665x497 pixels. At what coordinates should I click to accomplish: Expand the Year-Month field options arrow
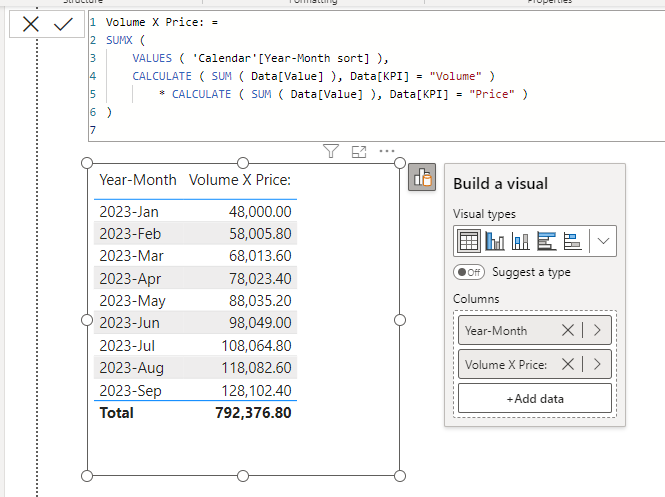[597, 330]
